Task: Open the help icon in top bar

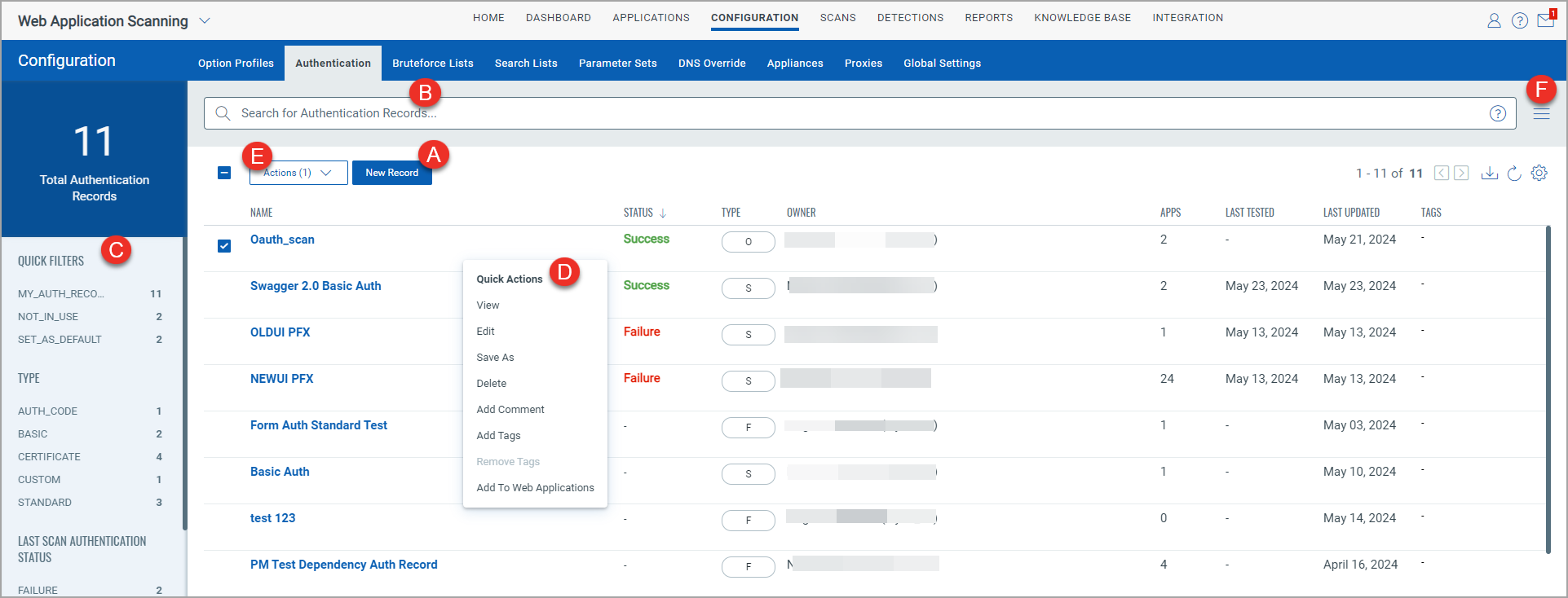Action: click(x=1520, y=21)
